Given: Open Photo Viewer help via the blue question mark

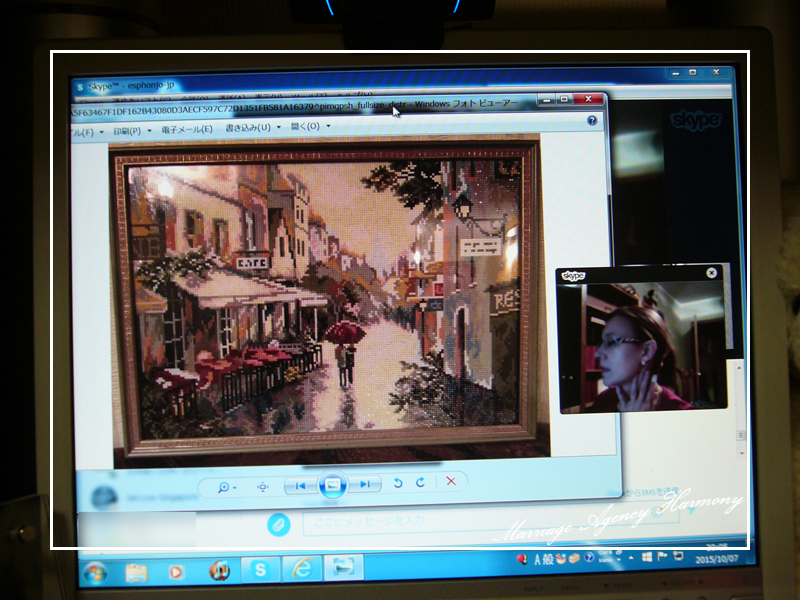Looking at the screenshot, I should click(592, 120).
